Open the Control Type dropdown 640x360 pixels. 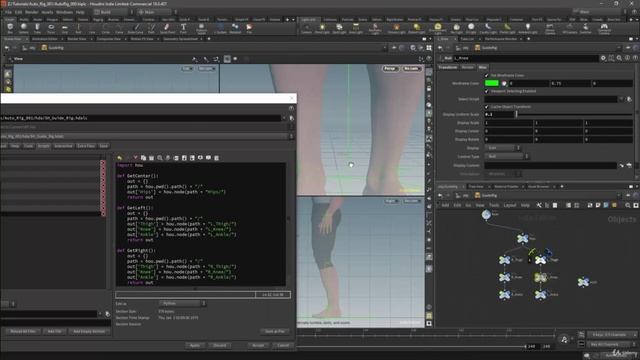click(507, 156)
